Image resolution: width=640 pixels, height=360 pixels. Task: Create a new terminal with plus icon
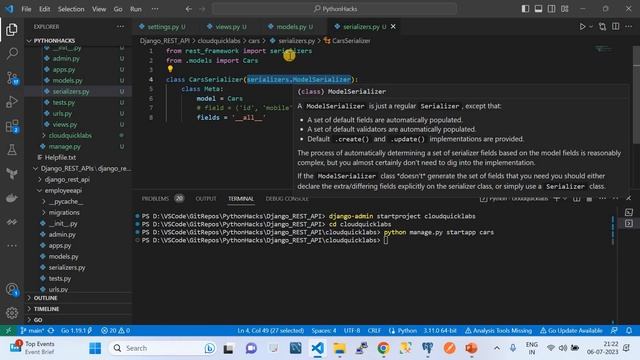click(556, 199)
